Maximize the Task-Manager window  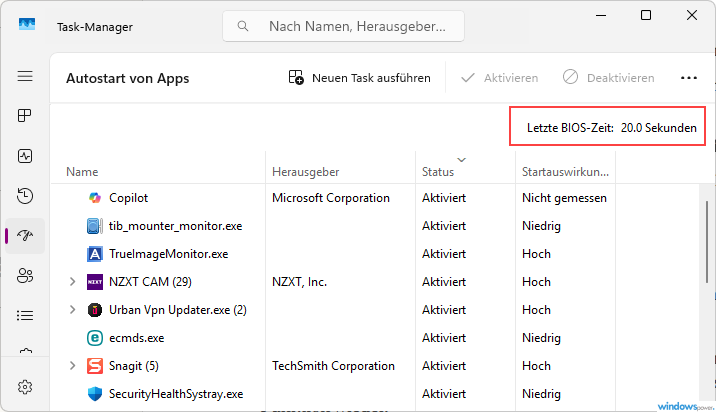pyautogui.click(x=646, y=15)
